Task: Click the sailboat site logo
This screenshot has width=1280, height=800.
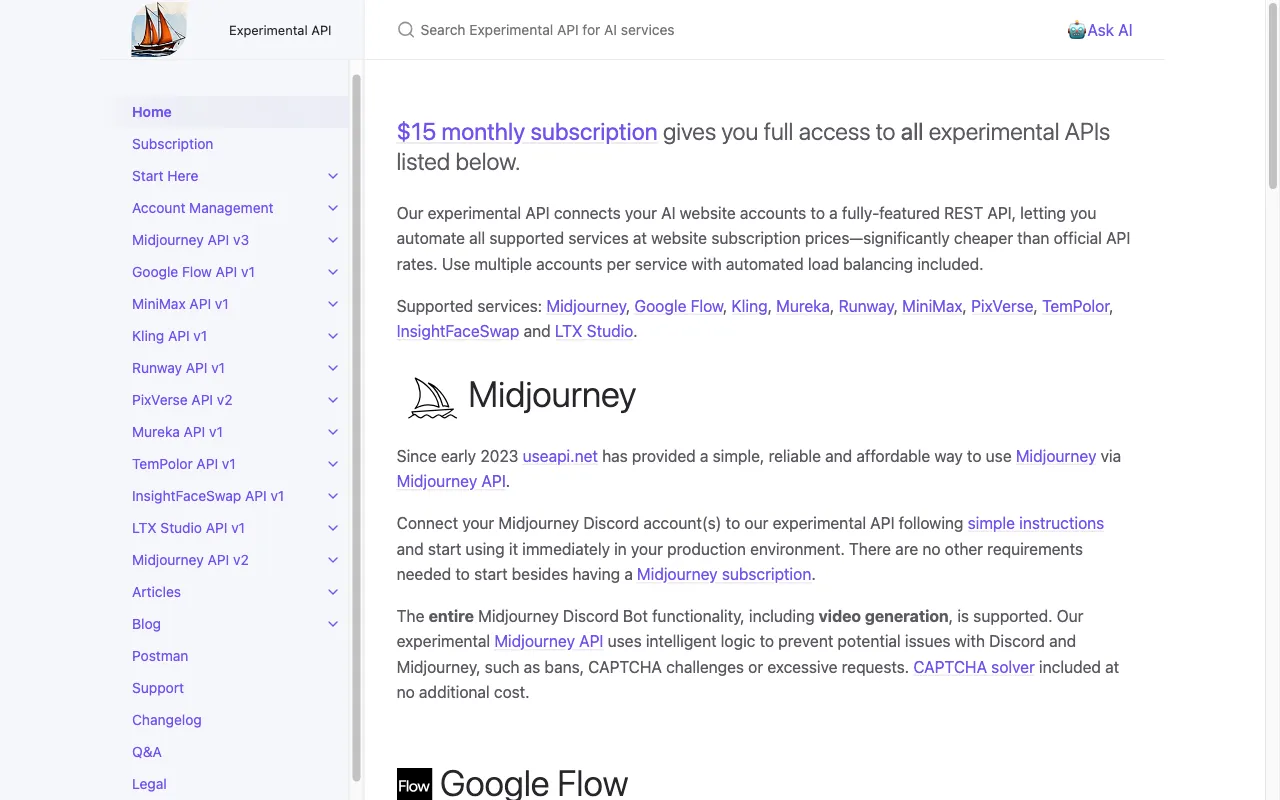Action: (160, 29)
